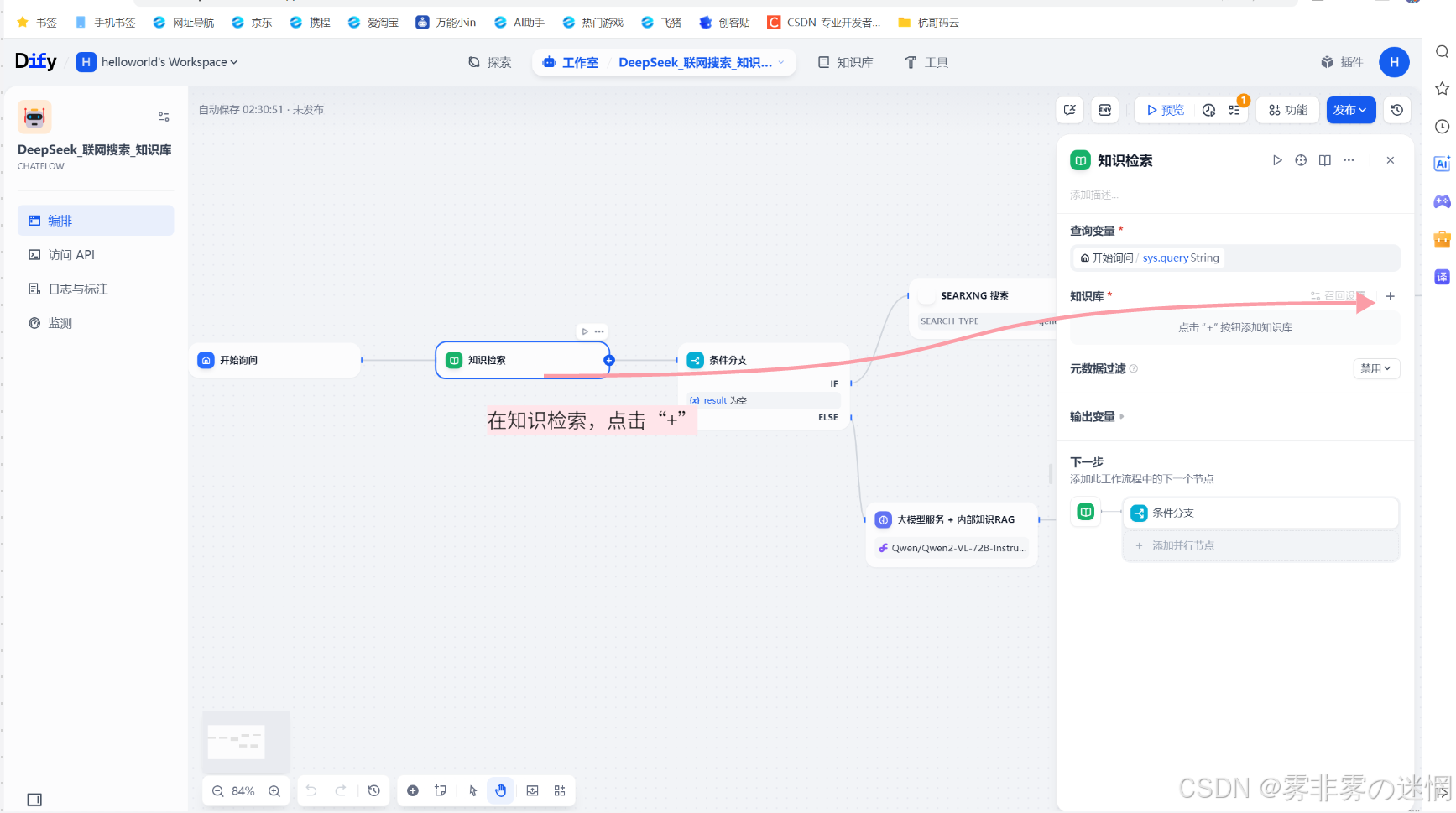Open browser sidebar translate icon

[1442, 277]
